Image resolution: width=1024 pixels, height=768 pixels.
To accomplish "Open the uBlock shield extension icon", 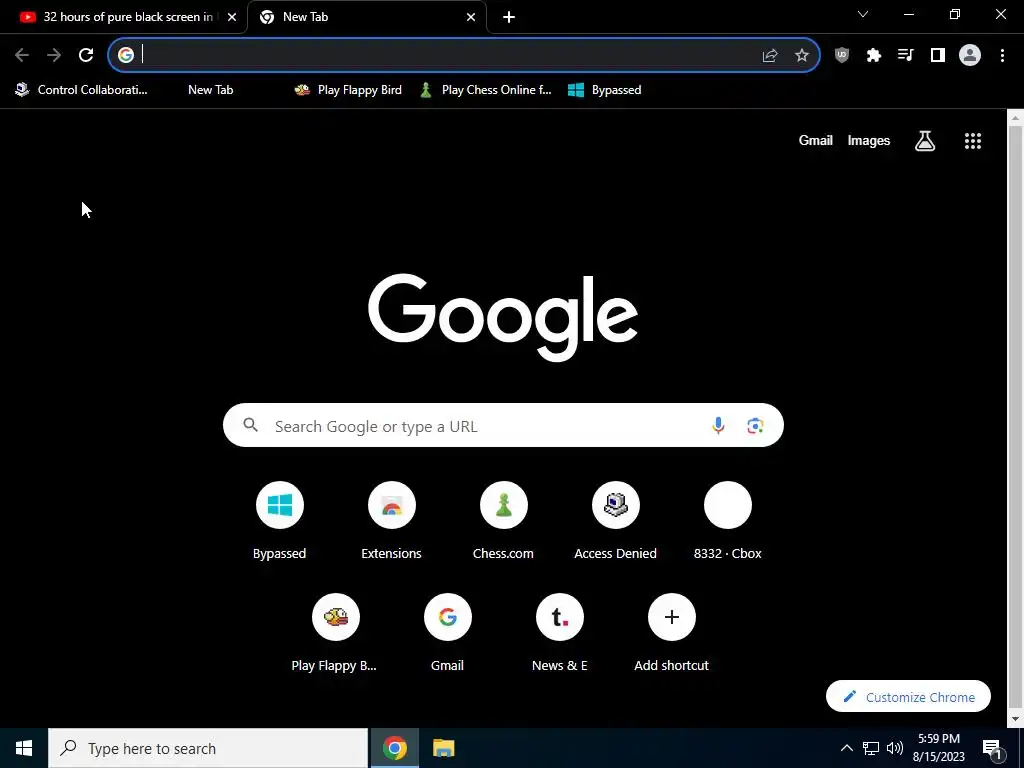I will pyautogui.click(x=842, y=56).
